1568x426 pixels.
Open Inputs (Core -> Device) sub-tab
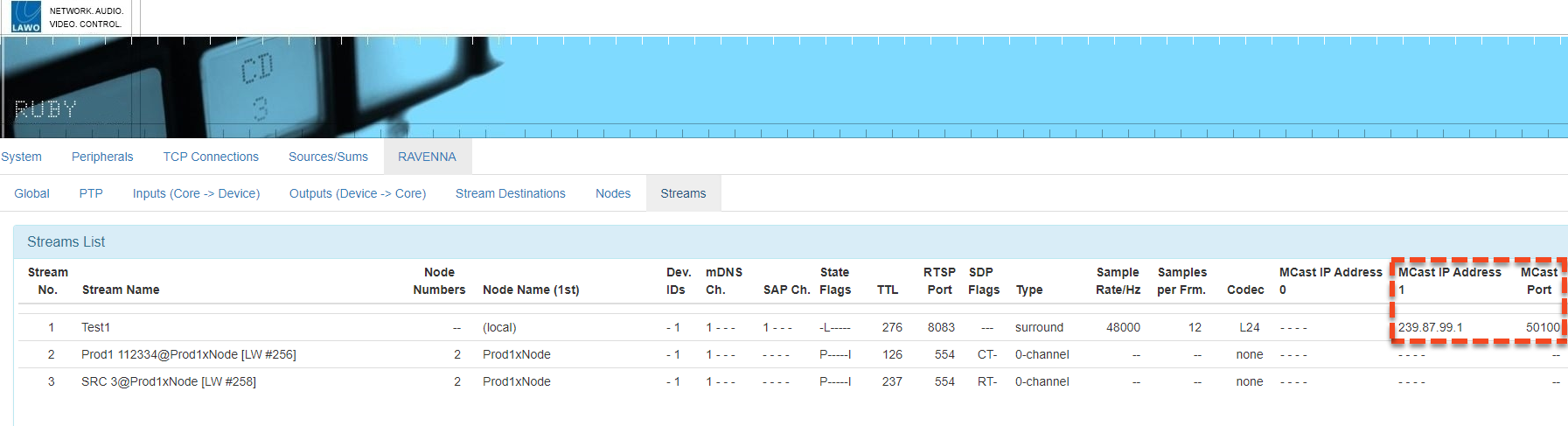coord(196,193)
